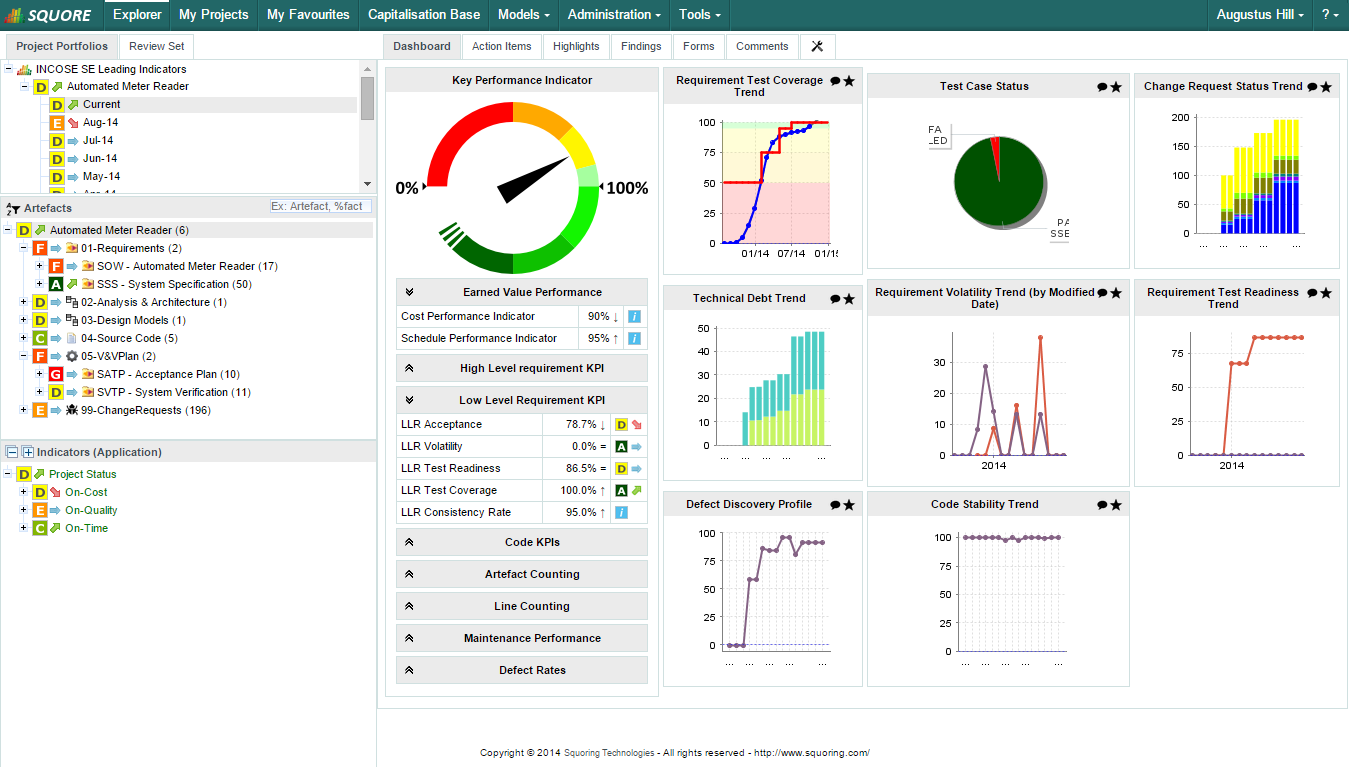Click info icon for LLR Consistency Rate
Viewport: 1349px width, 767px height.
coord(621,513)
